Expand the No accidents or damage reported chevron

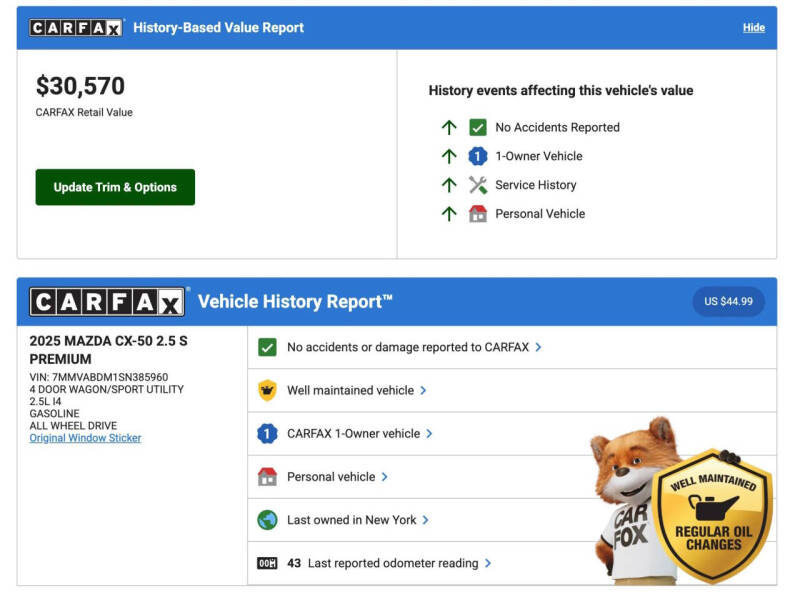click(539, 347)
